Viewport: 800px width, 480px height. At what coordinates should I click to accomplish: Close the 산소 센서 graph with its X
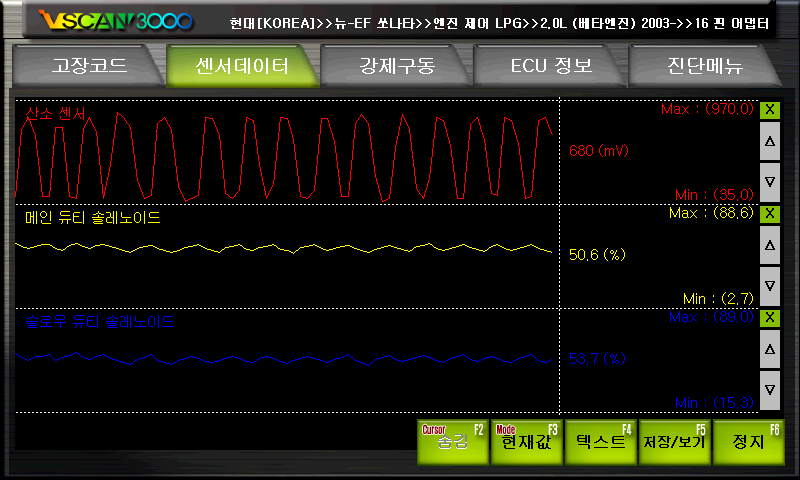click(x=769, y=110)
